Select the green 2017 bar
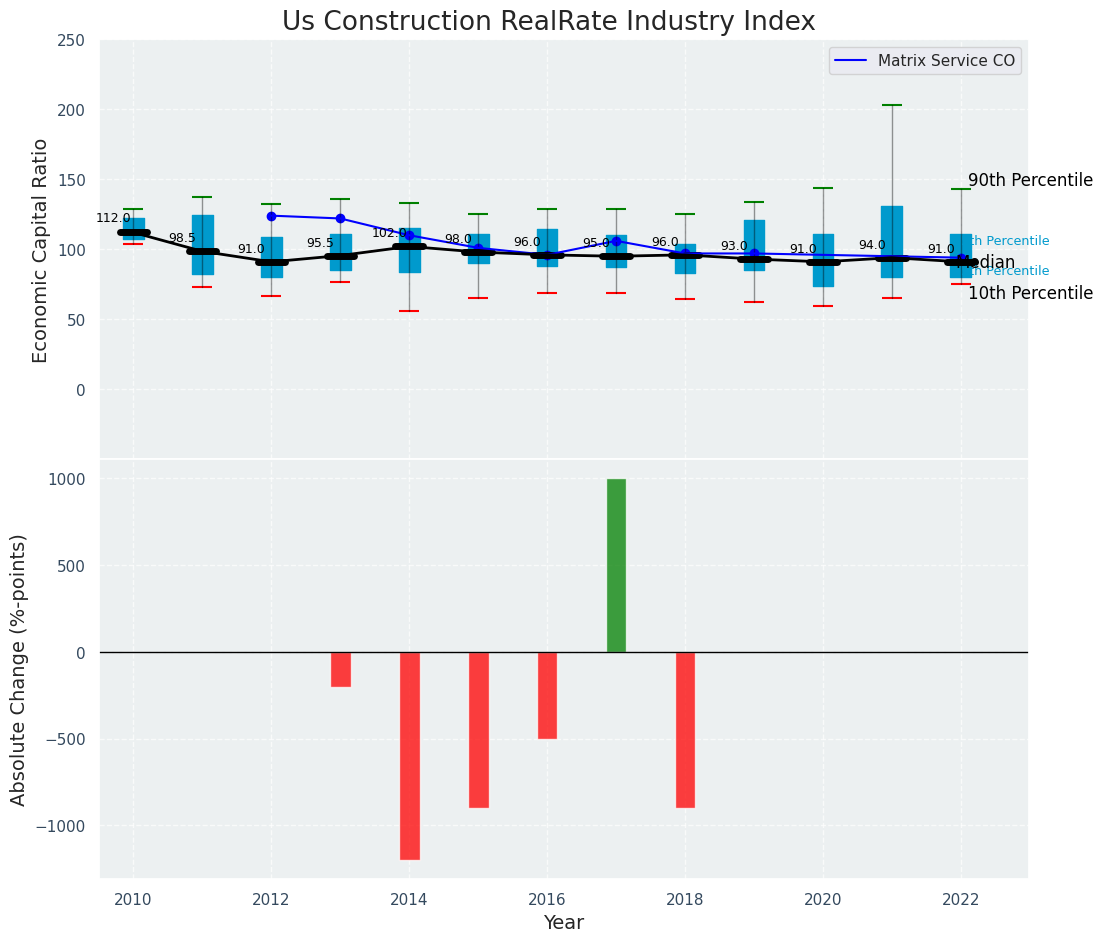 pyautogui.click(x=616, y=565)
